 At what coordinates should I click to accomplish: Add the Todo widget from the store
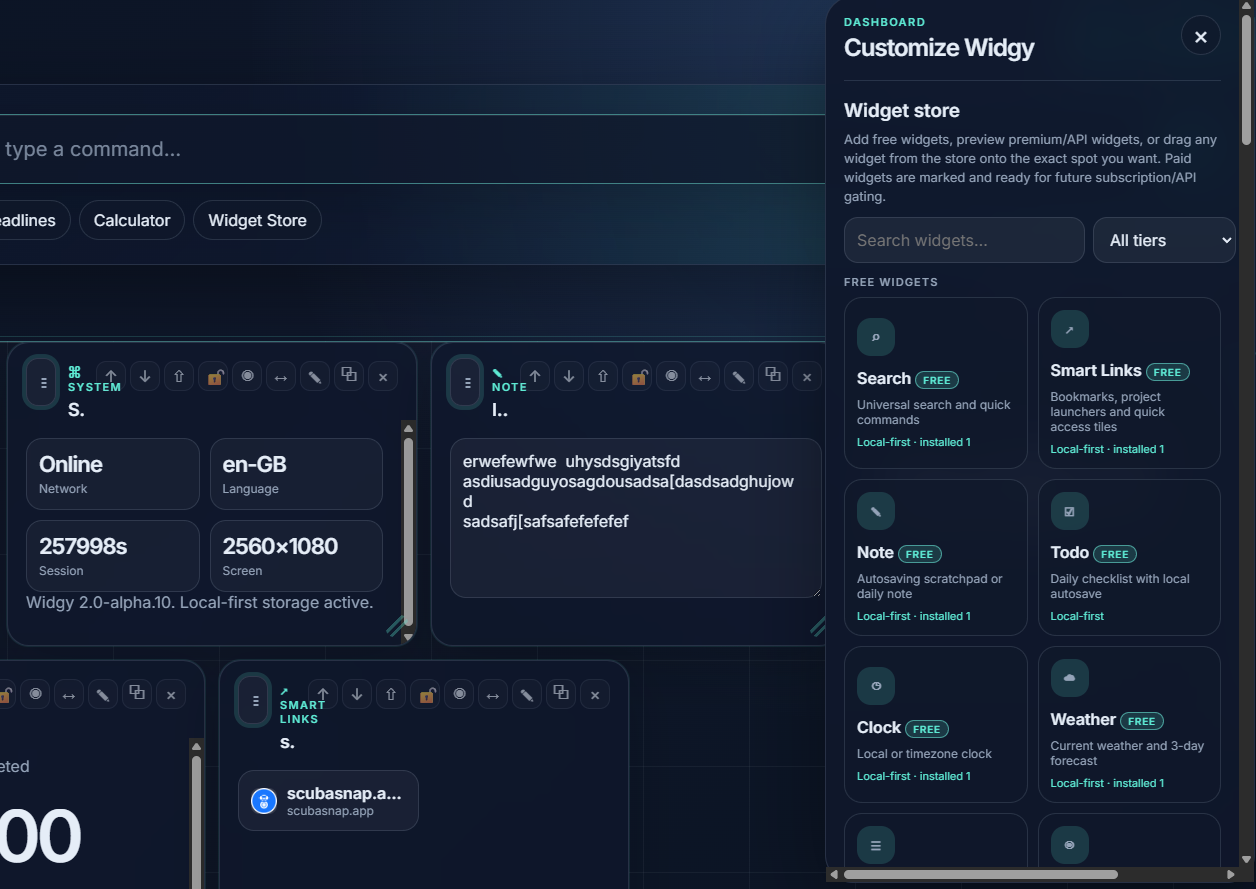point(1129,557)
